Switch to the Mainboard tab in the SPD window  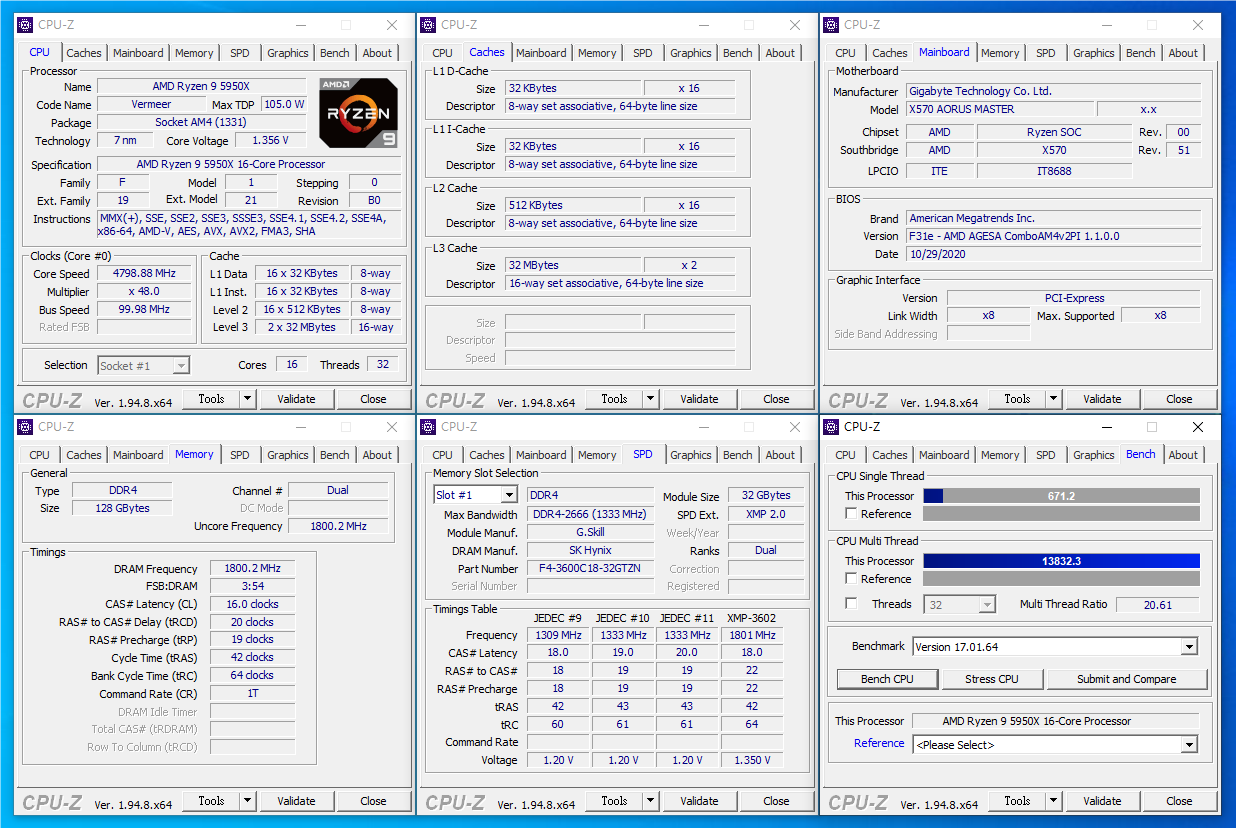point(541,455)
